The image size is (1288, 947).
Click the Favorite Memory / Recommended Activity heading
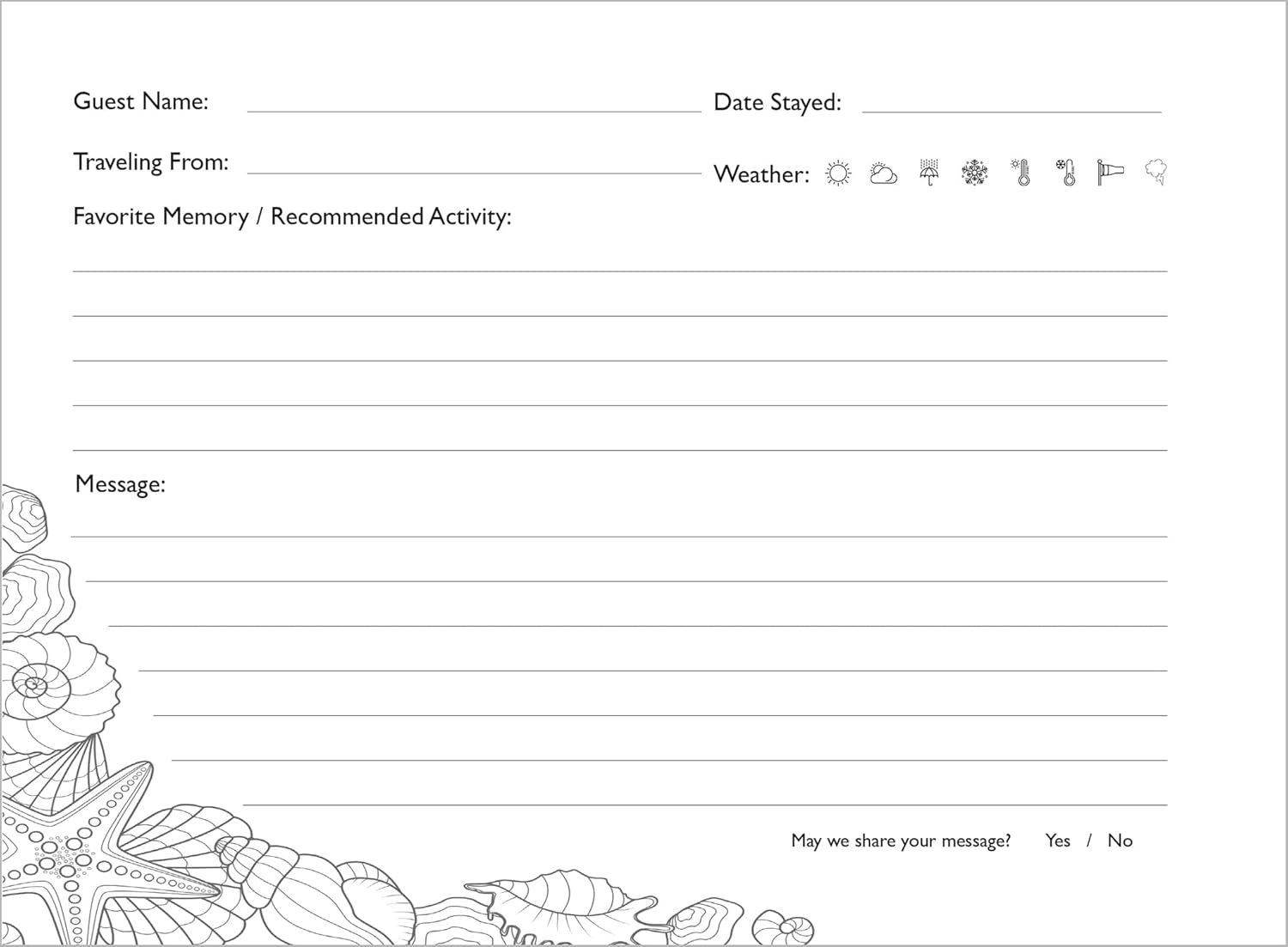(x=292, y=216)
